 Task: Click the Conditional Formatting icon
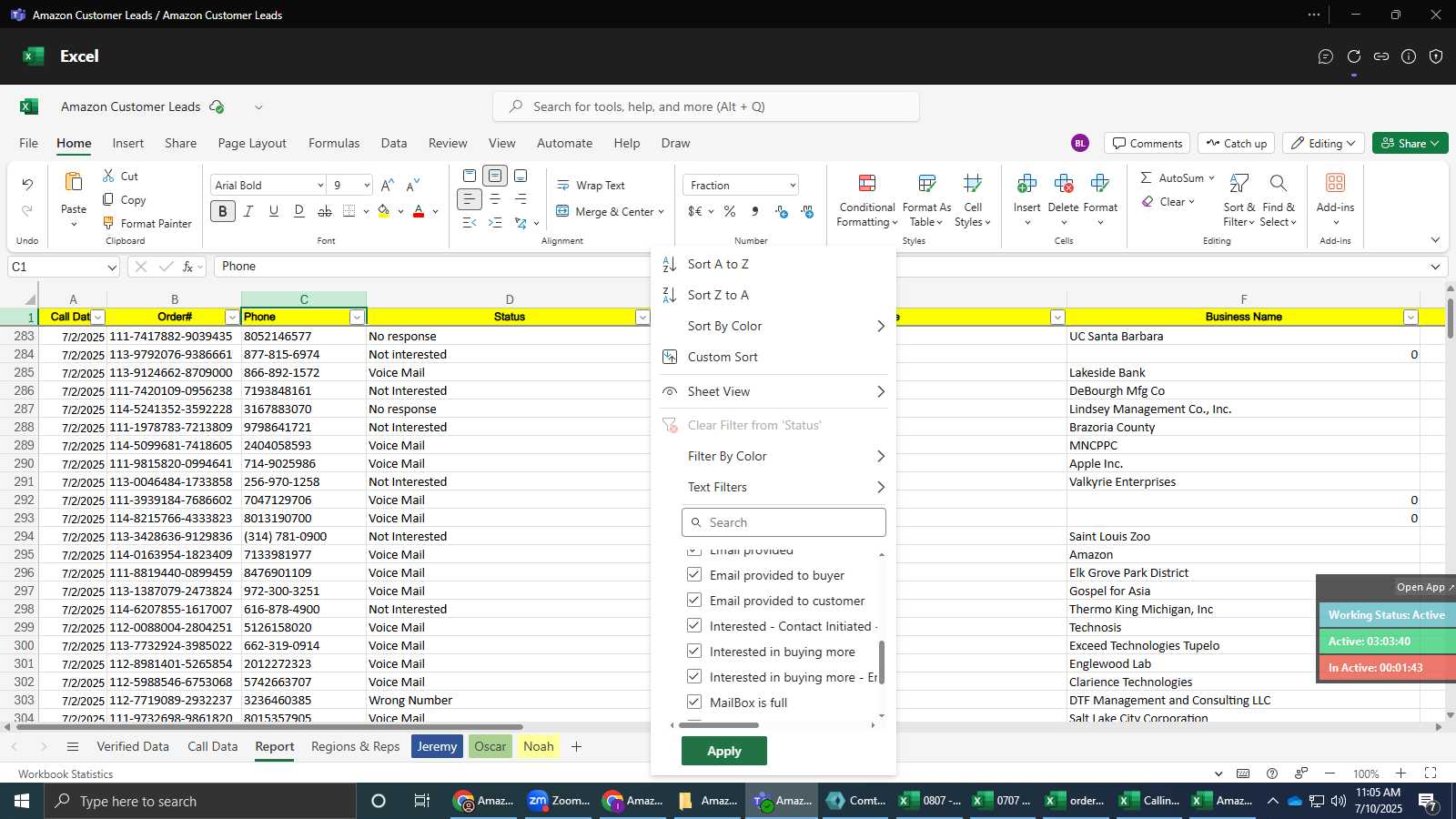[x=867, y=184]
